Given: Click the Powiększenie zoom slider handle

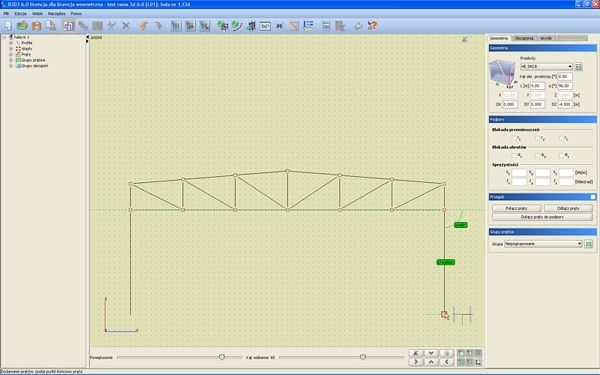Looking at the screenshot, I should pos(222,357).
